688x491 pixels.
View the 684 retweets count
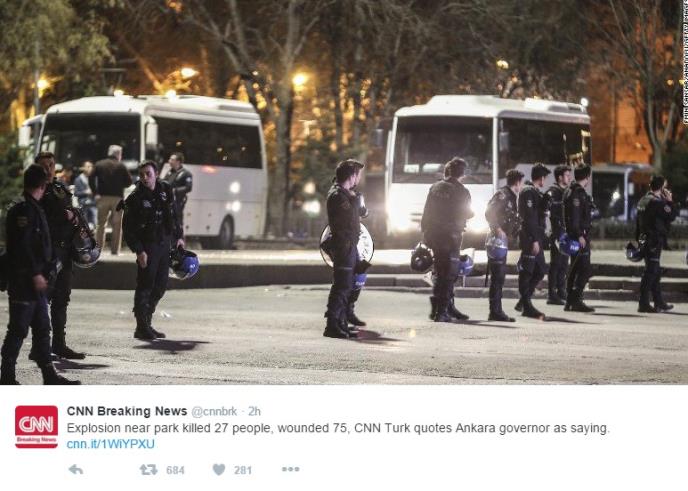[x=175, y=470]
